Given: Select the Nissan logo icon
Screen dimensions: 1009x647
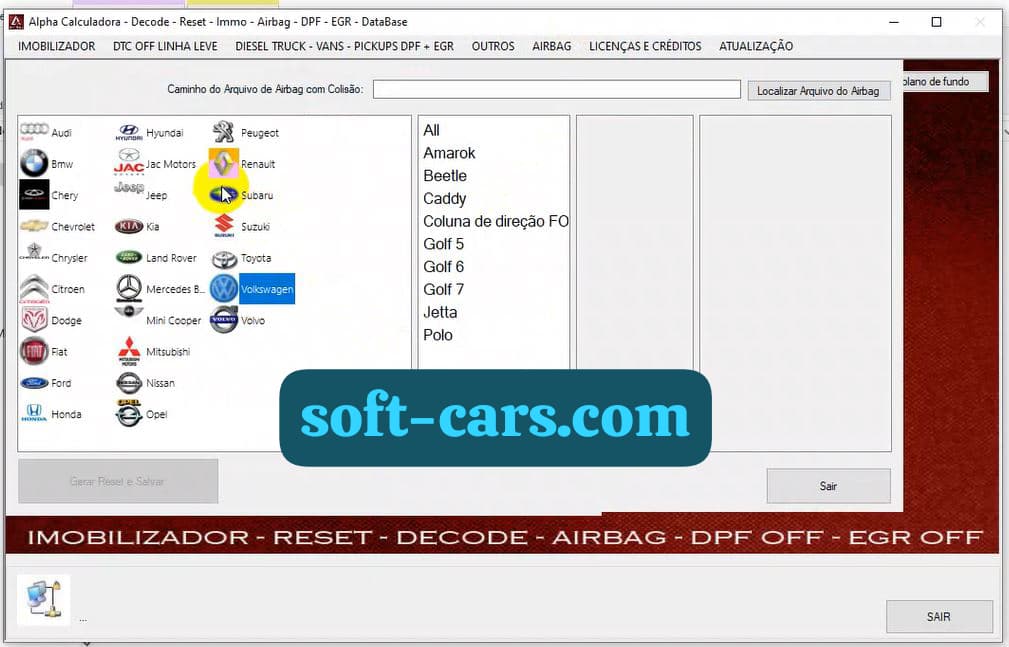Looking at the screenshot, I should (129, 382).
